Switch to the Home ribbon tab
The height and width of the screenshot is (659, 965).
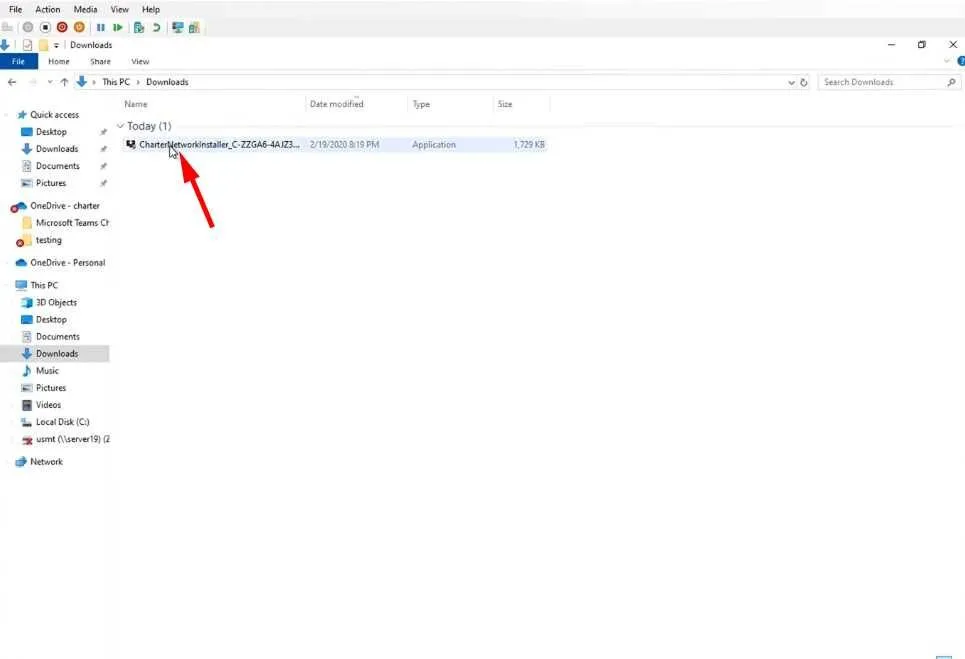pos(58,62)
